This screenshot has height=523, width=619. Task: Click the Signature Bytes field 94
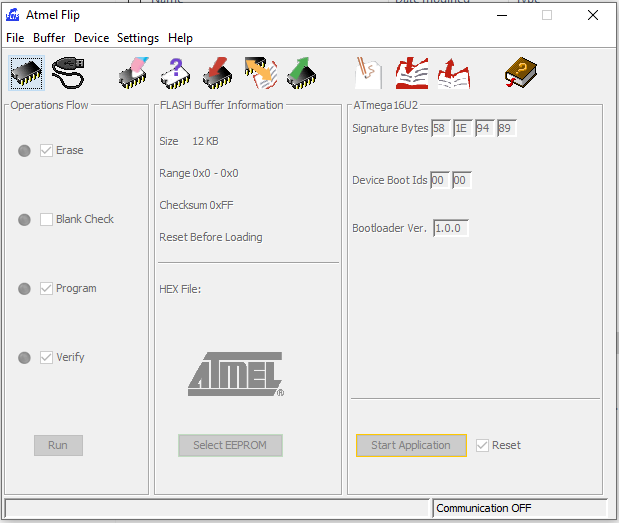485,128
